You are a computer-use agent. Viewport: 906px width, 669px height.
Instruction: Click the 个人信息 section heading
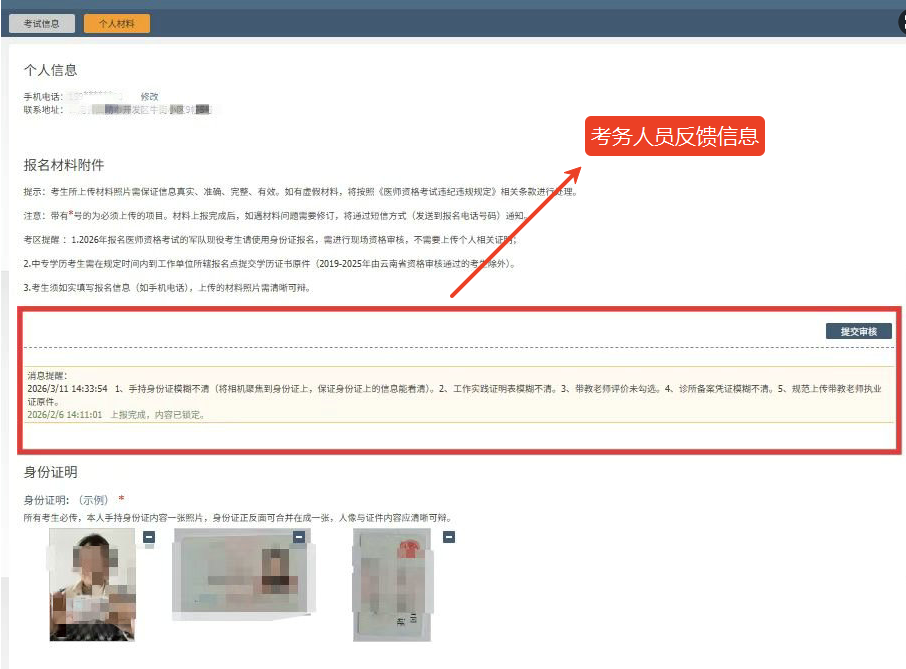tap(51, 70)
